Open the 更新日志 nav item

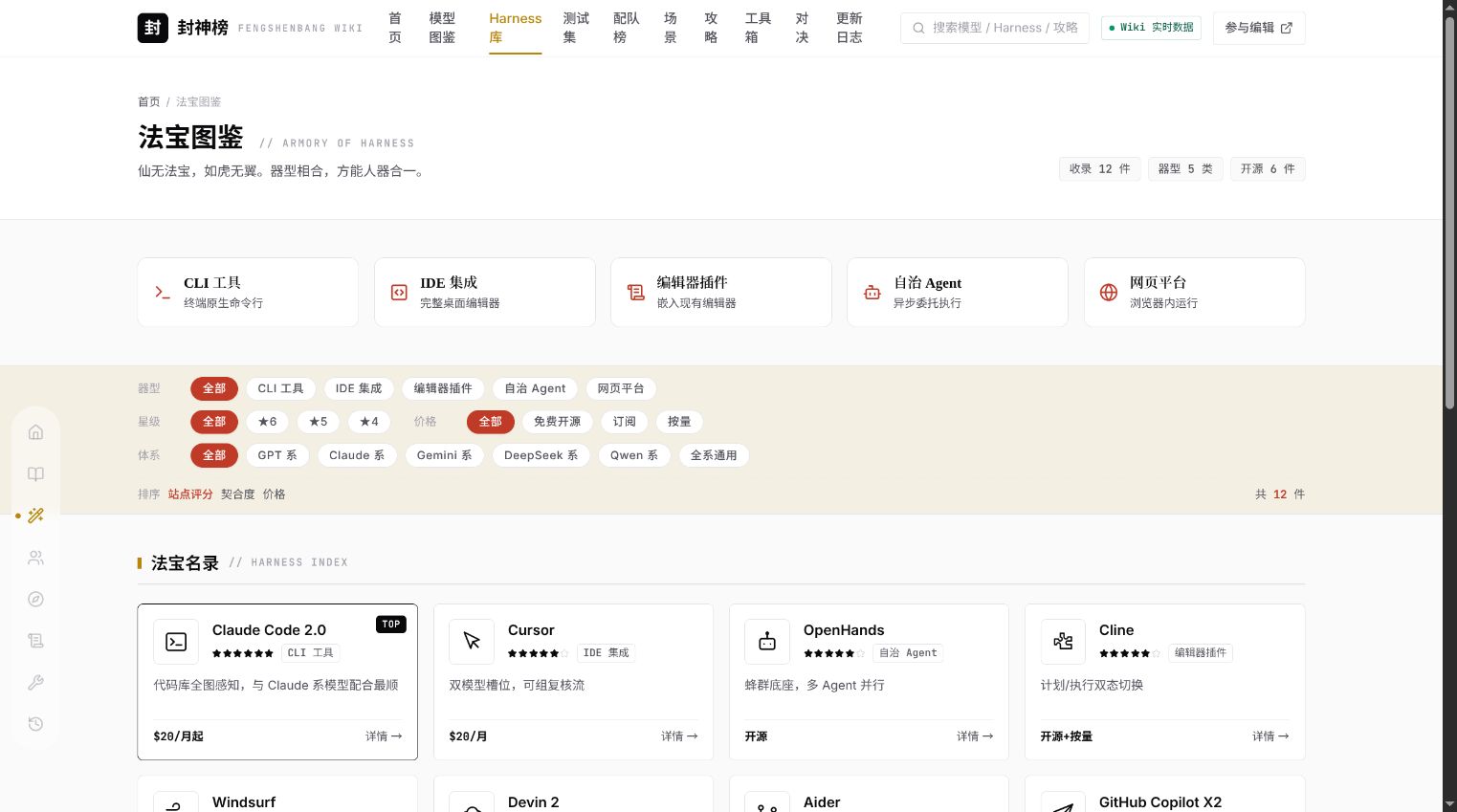pyautogui.click(x=850, y=28)
